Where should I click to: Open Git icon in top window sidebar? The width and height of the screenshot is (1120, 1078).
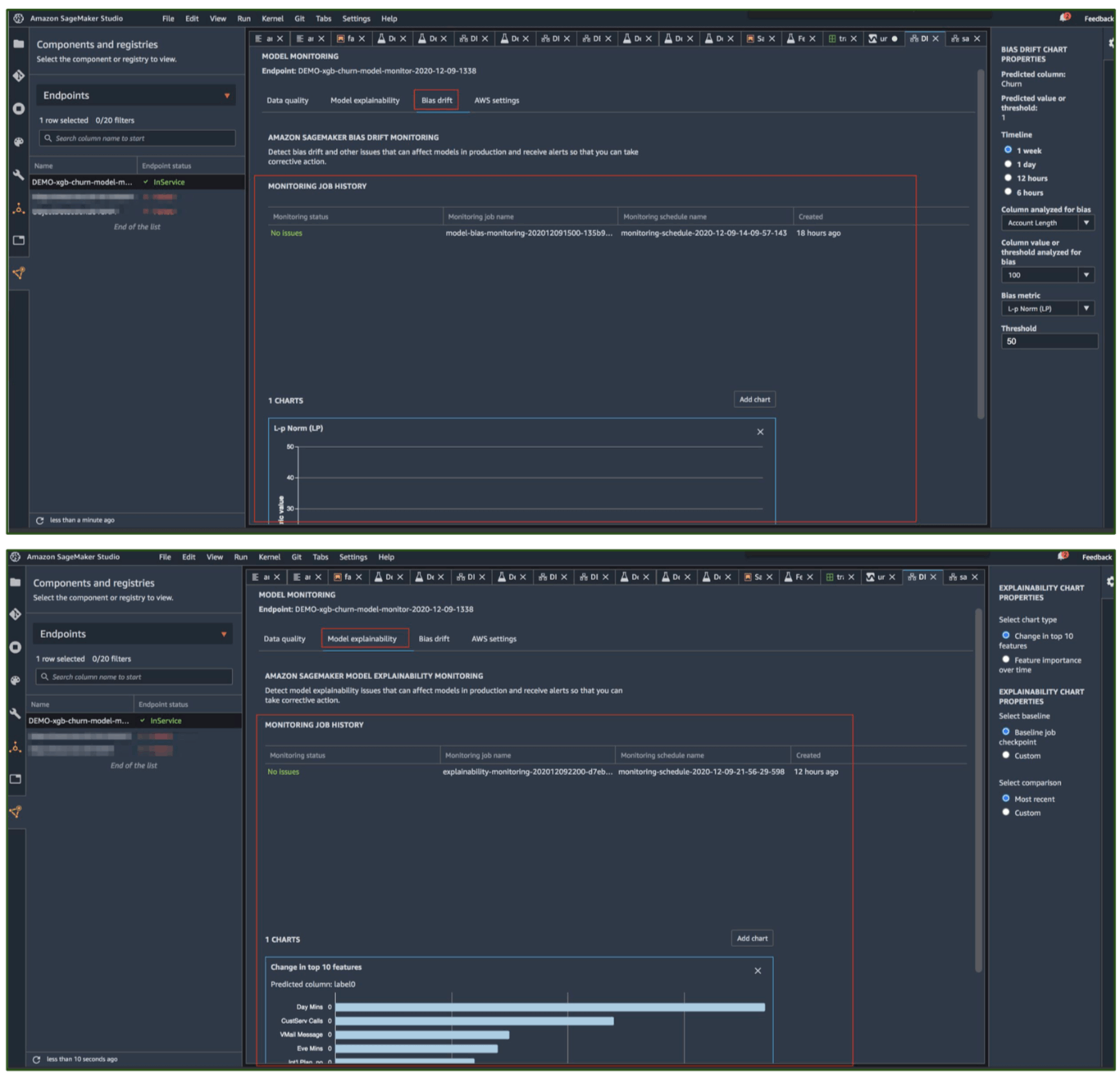tap(18, 76)
